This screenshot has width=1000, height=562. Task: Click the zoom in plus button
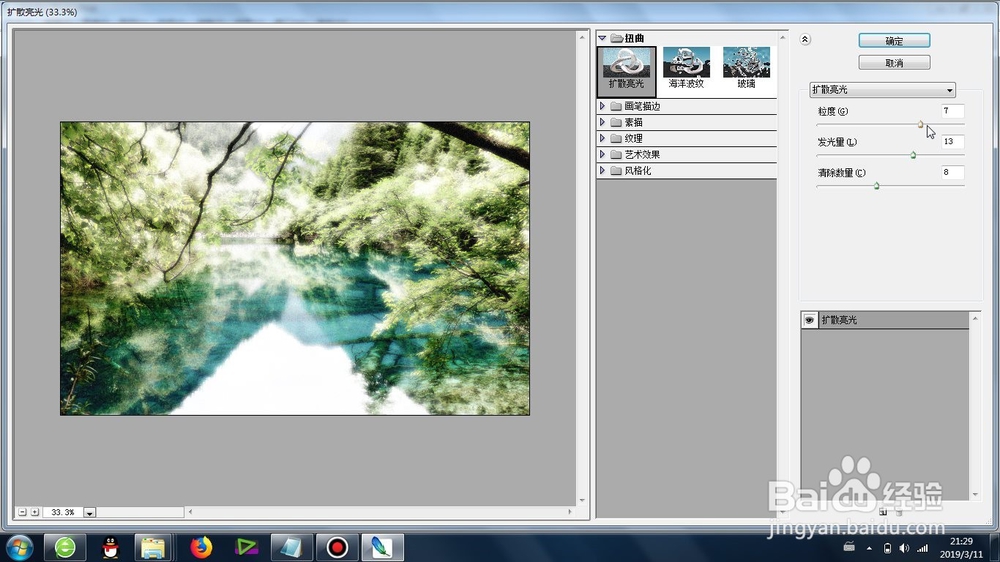pos(35,512)
